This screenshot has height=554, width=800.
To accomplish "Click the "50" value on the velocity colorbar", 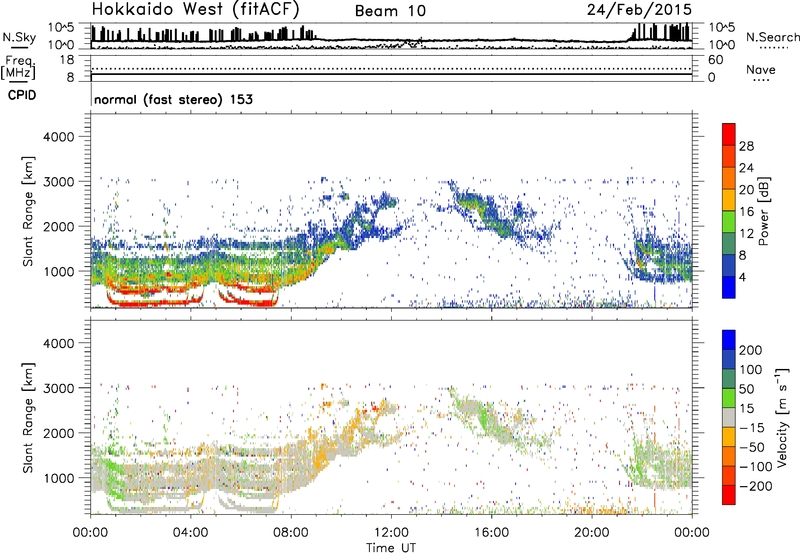I will [x=747, y=389].
